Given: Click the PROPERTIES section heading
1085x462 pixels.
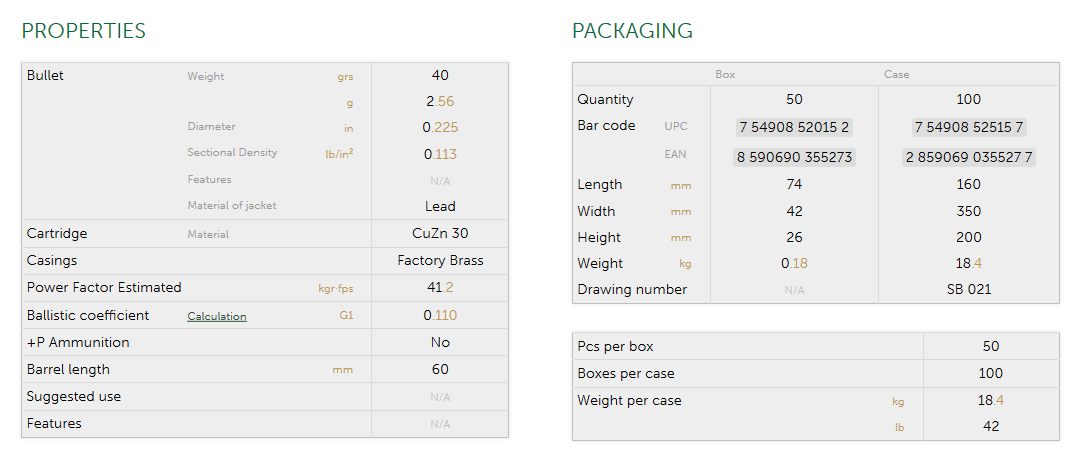Looking at the screenshot, I should 84,31.
